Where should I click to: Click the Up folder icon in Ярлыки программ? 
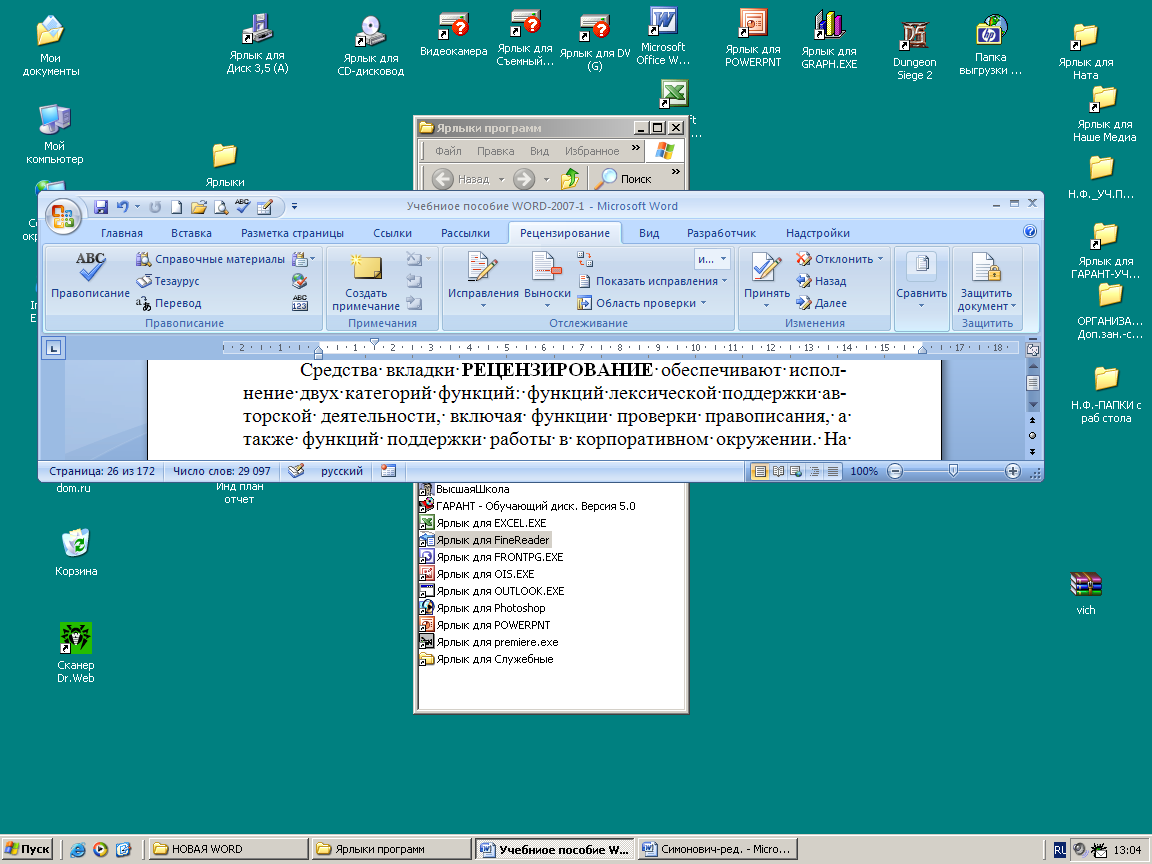coord(570,179)
